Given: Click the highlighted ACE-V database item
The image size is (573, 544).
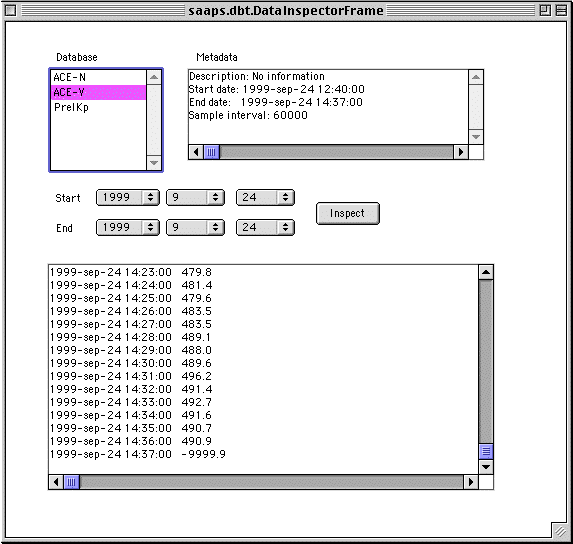Looking at the screenshot, I should tap(98, 92).
